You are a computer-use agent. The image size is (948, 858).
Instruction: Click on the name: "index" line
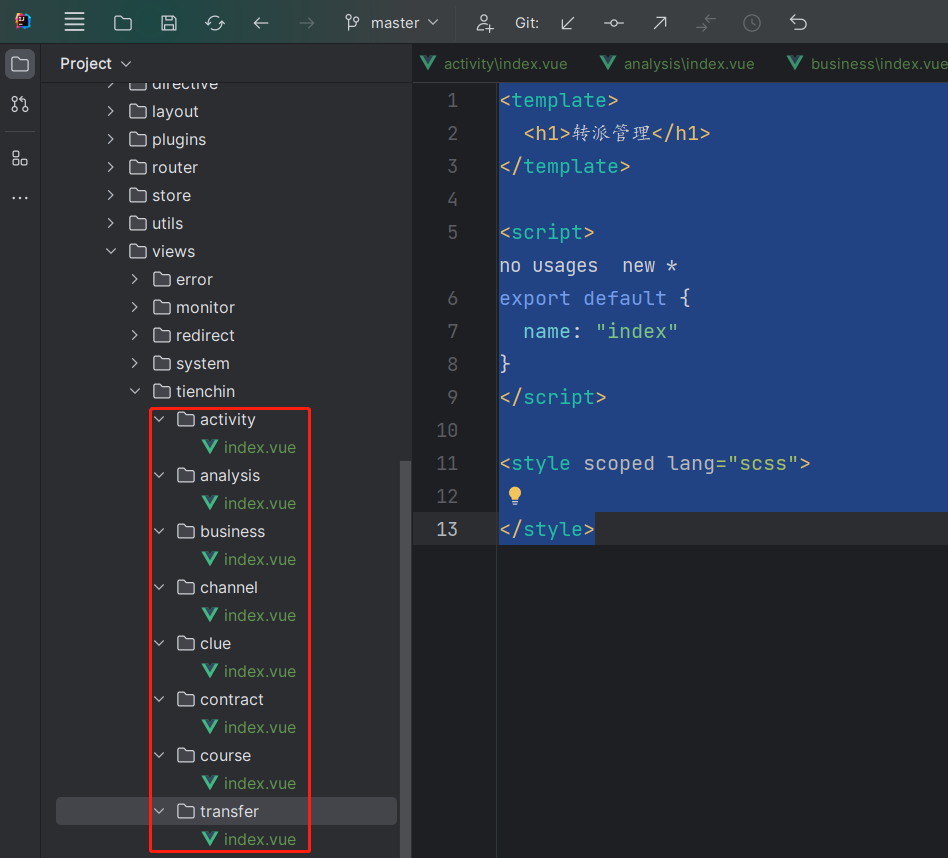(x=600, y=331)
